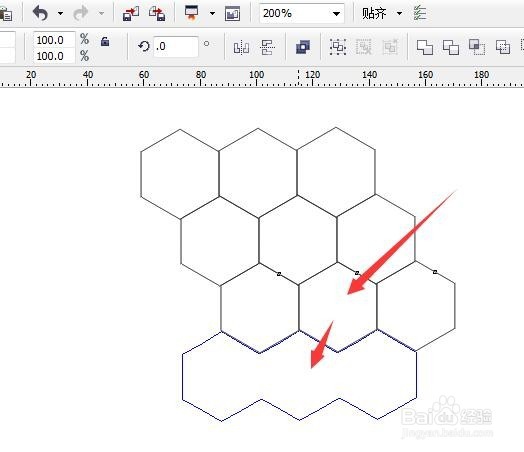Click the upper 100.0 scale field
Image resolution: width=524 pixels, height=452 pixels.
coord(54,40)
